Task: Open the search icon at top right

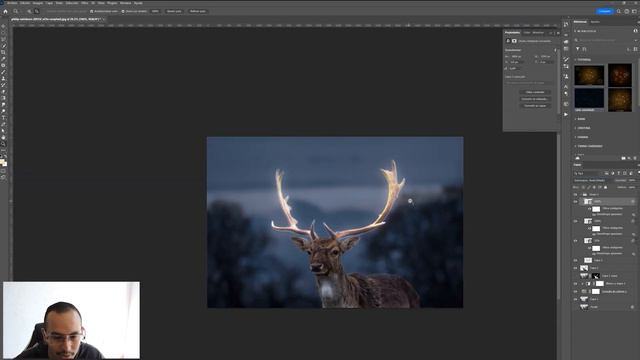Action: coord(619,11)
